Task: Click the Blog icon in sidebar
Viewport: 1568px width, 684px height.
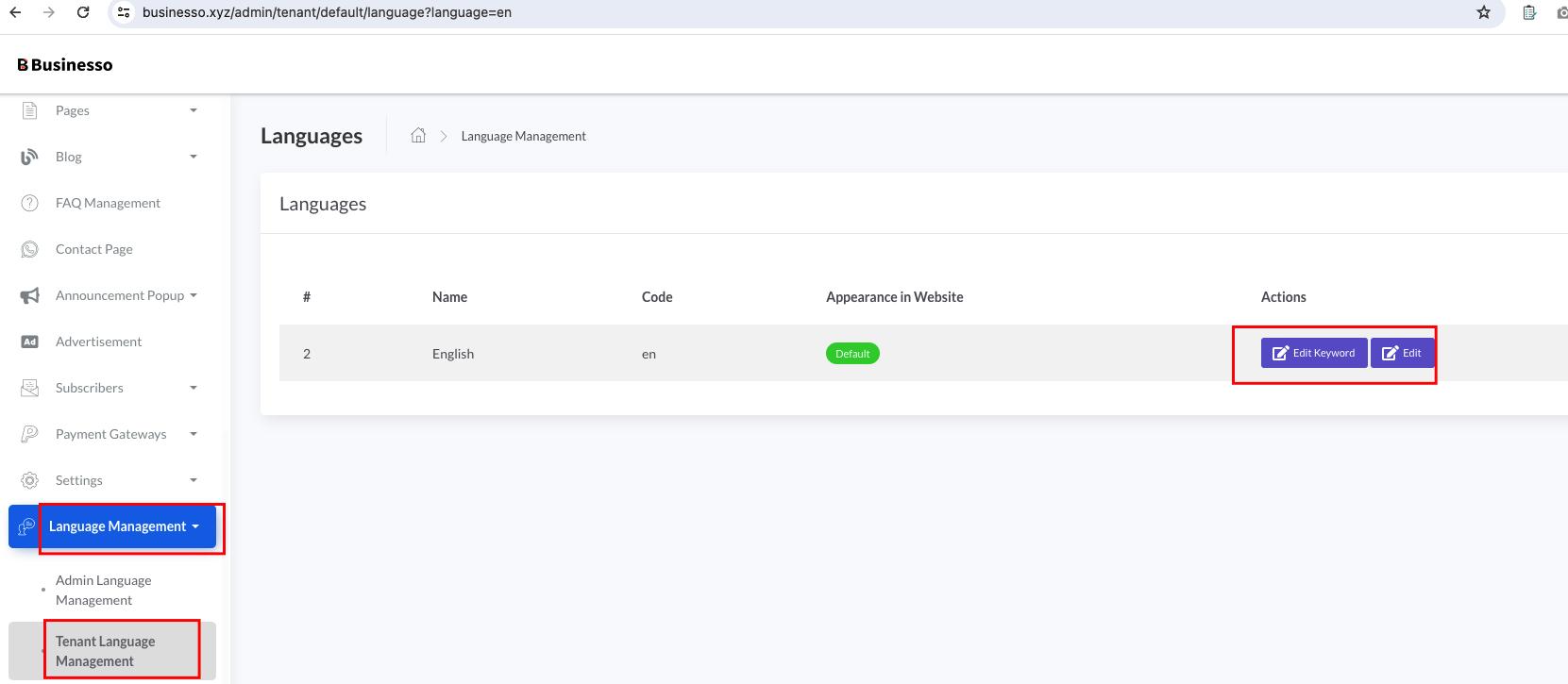Action: click(x=30, y=157)
